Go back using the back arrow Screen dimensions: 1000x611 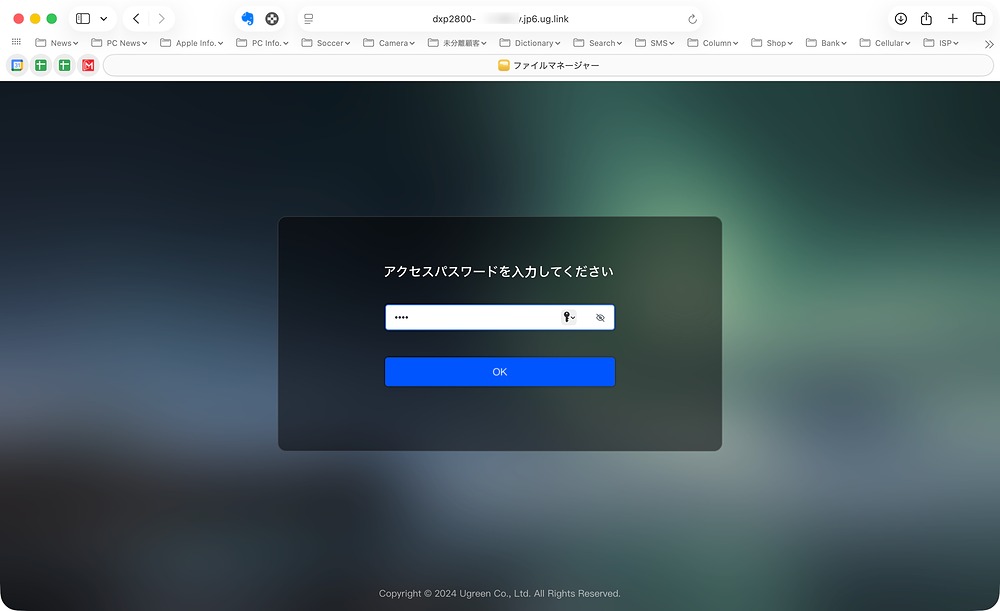[x=136, y=18]
